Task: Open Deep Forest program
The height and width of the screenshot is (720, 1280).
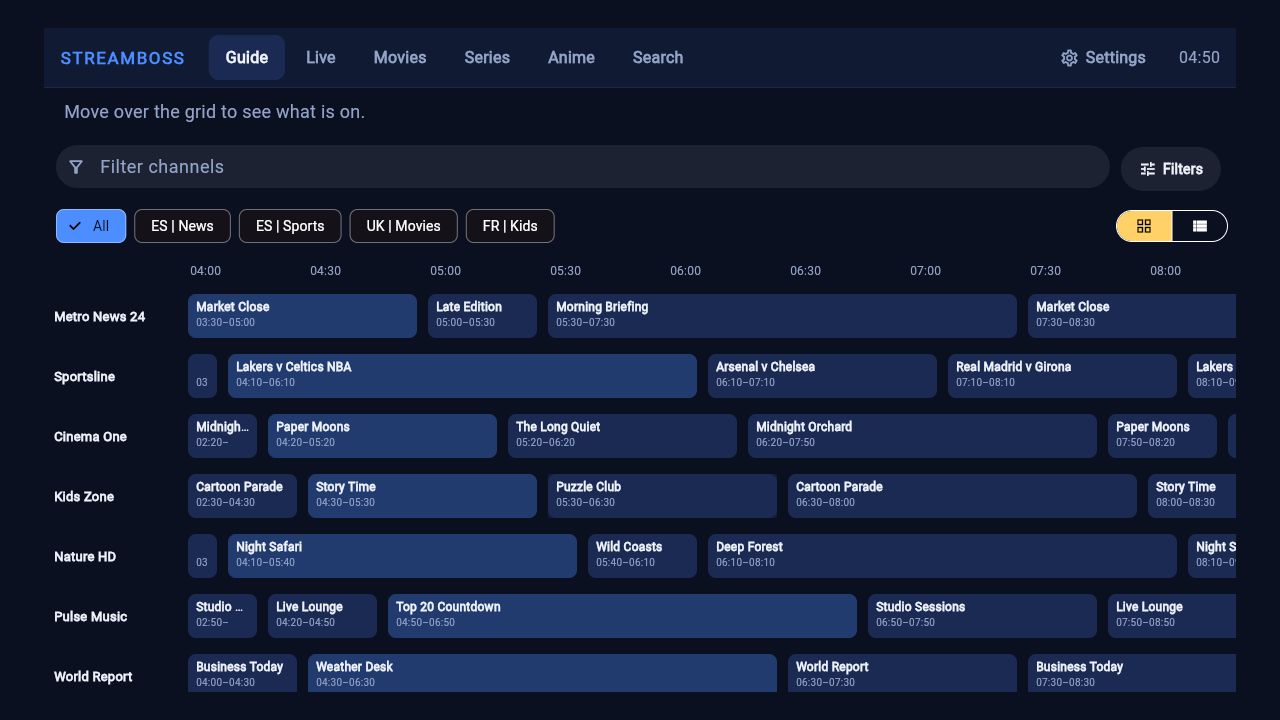Action: point(942,556)
